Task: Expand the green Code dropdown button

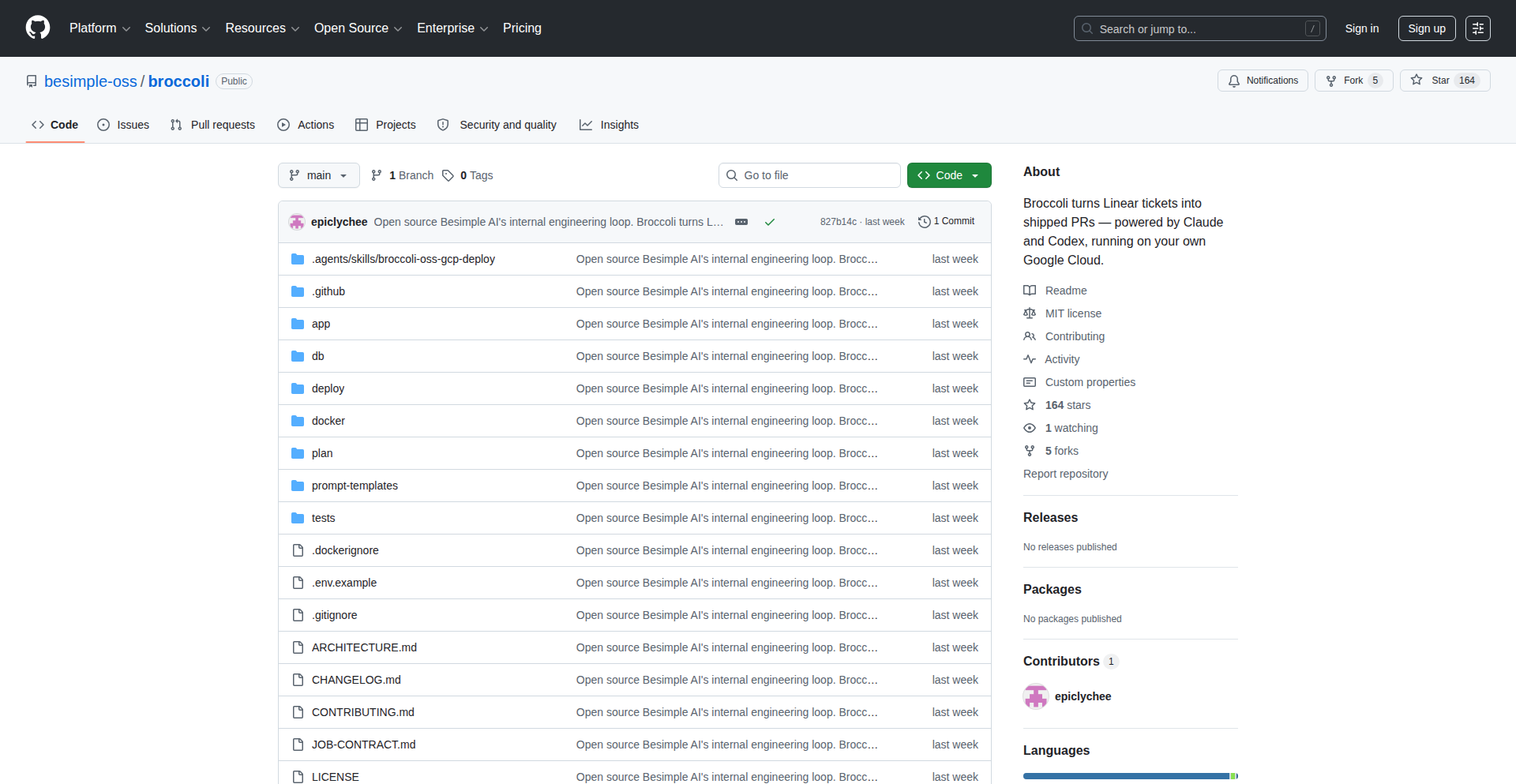Action: (948, 175)
